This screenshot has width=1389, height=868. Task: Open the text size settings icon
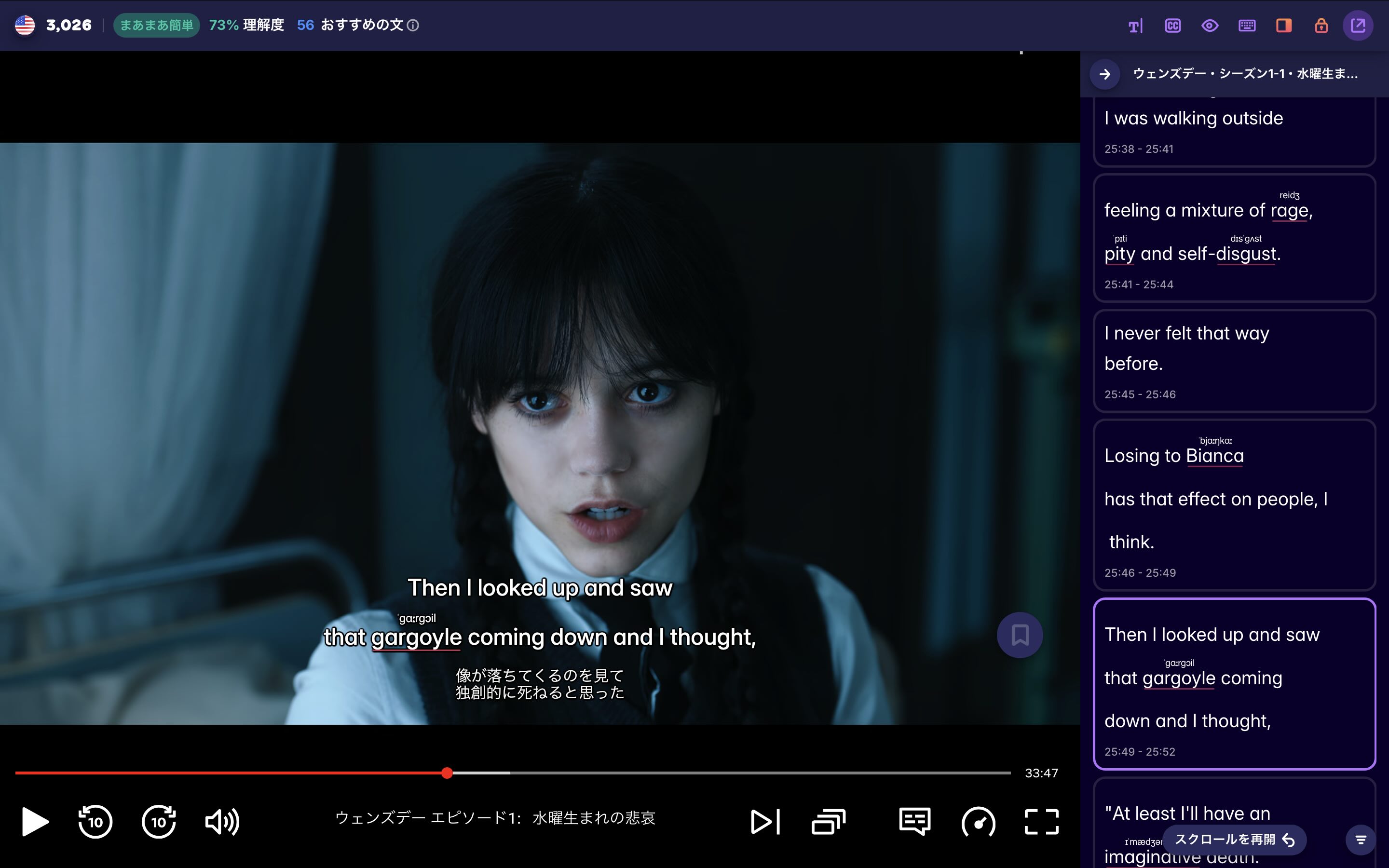click(x=1134, y=25)
